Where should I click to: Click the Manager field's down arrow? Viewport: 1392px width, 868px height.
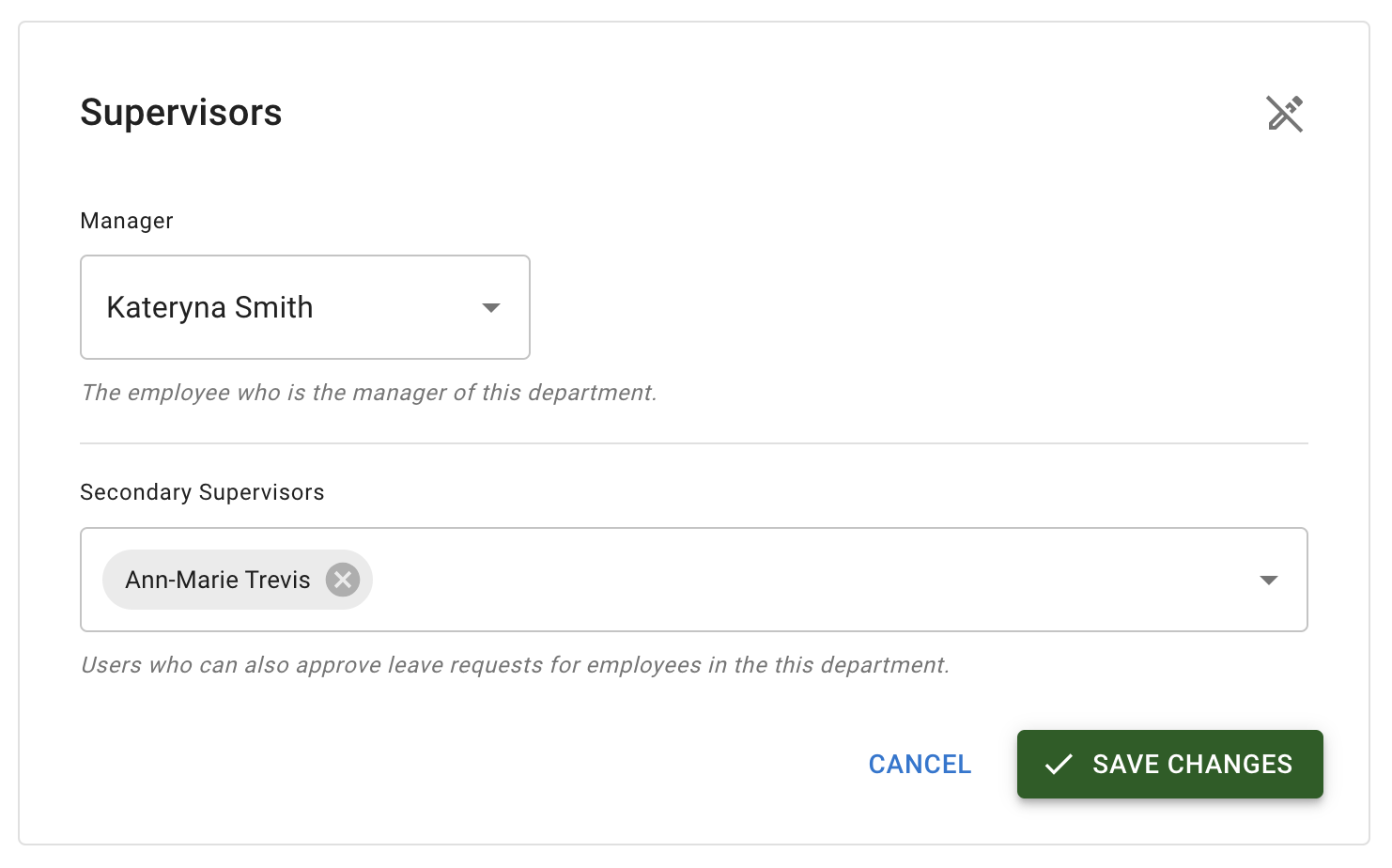(x=491, y=307)
